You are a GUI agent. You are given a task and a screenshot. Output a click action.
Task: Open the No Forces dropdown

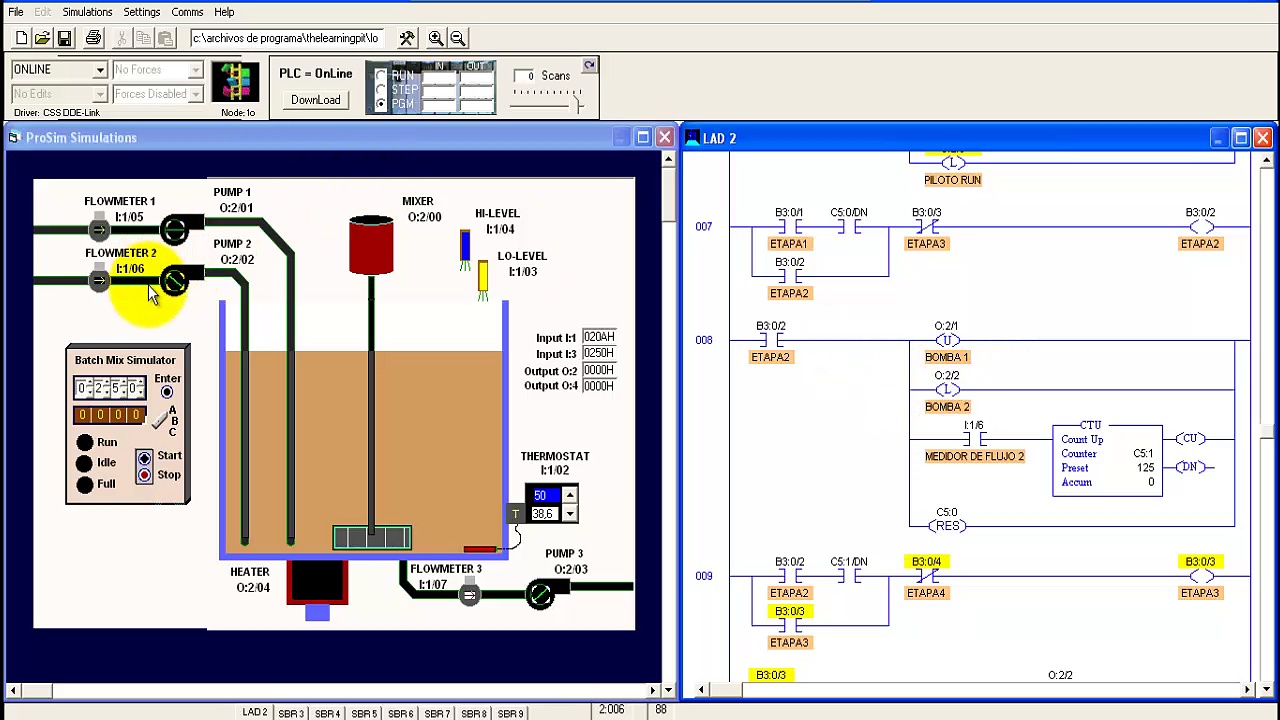click(196, 70)
